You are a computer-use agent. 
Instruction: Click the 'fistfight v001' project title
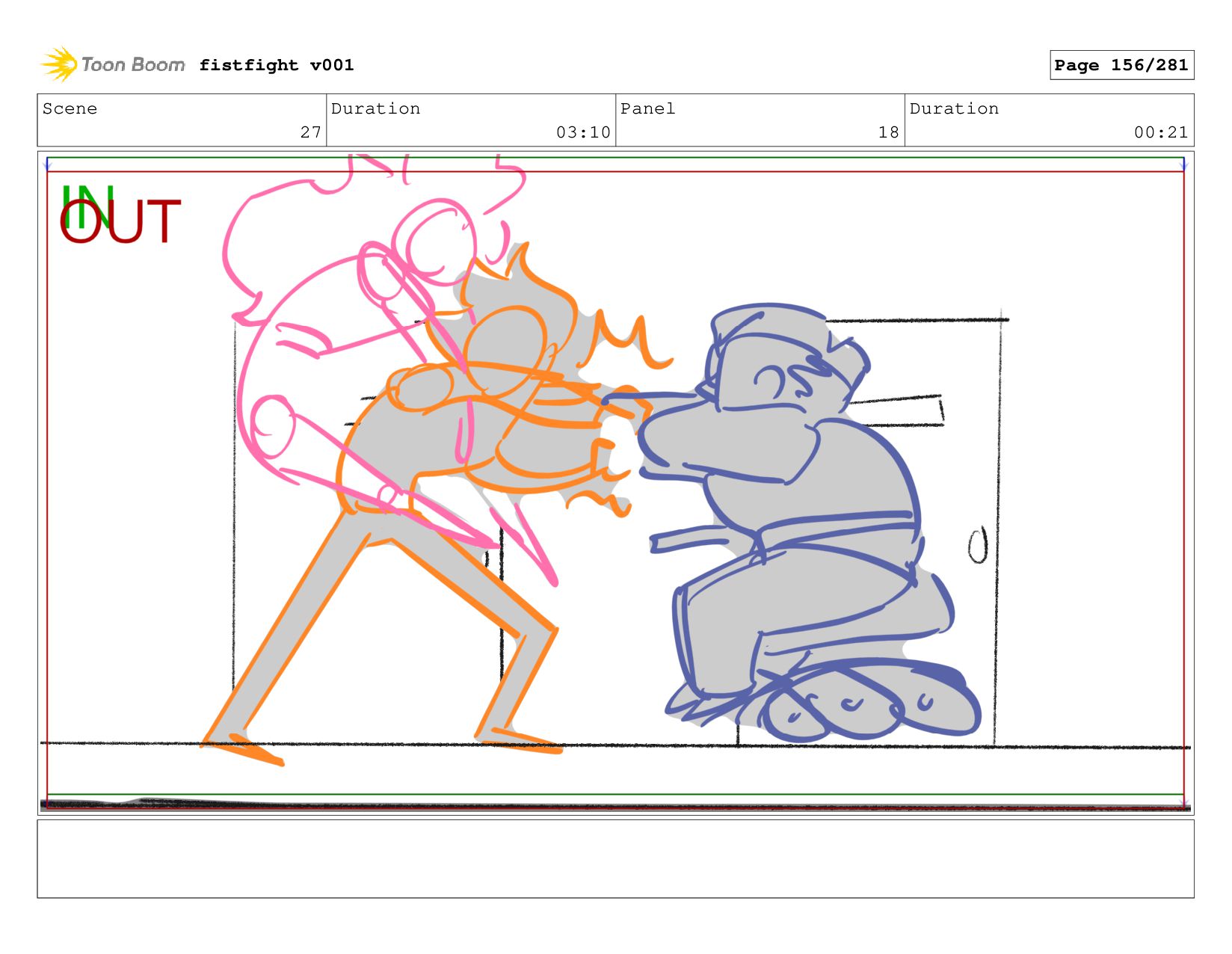[277, 65]
